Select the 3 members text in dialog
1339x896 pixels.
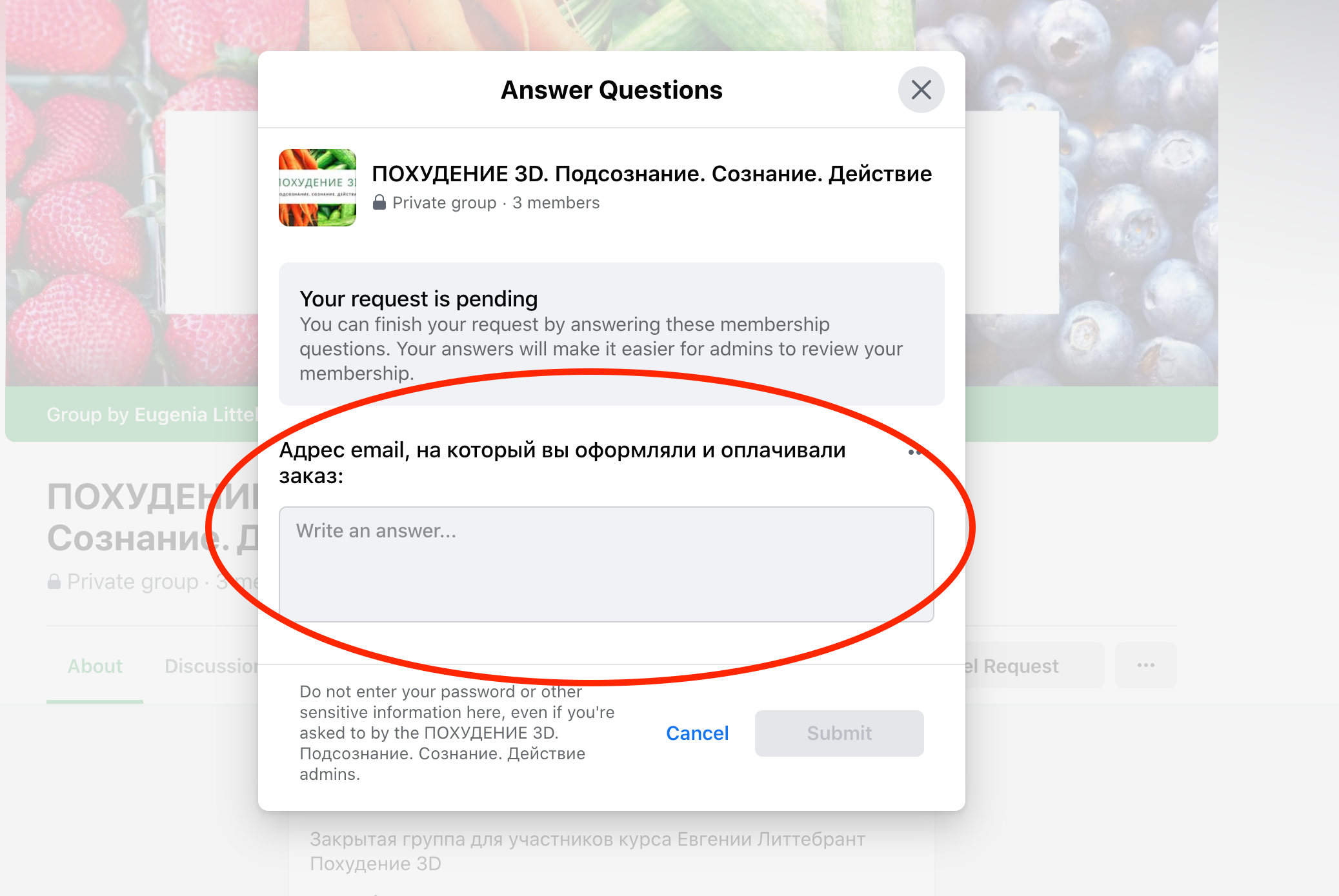tap(556, 203)
